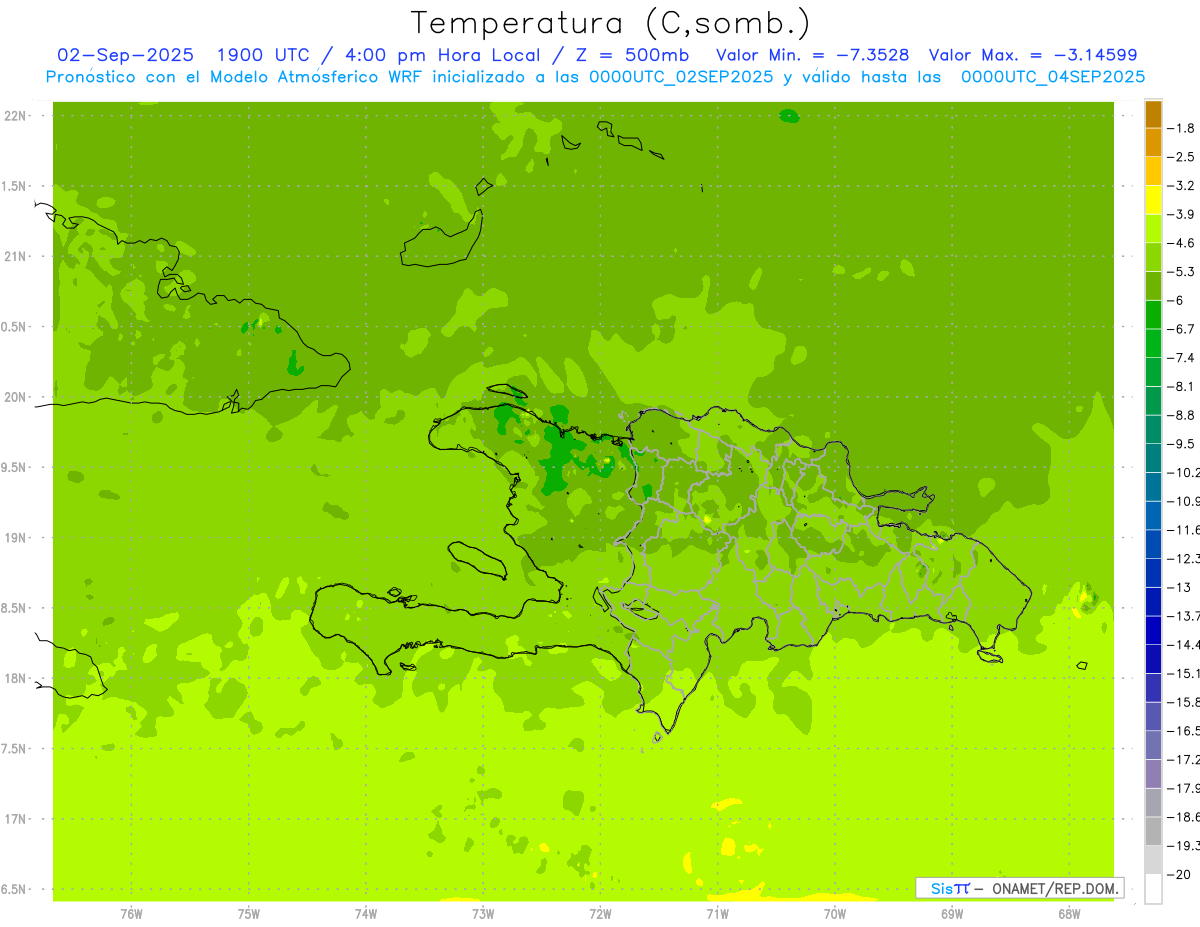Click the '20N' latitude label

click(x=16, y=397)
